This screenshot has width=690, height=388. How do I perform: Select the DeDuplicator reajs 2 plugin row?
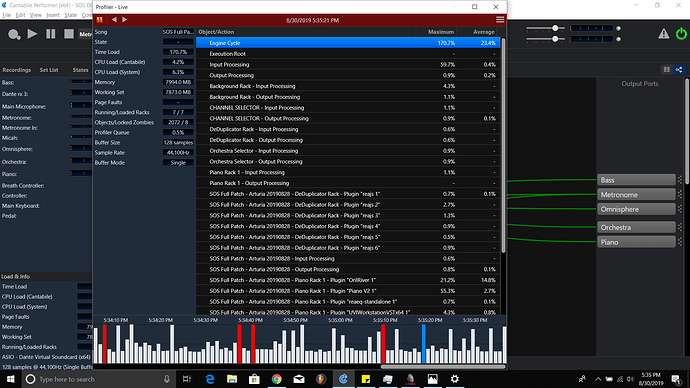(348, 205)
